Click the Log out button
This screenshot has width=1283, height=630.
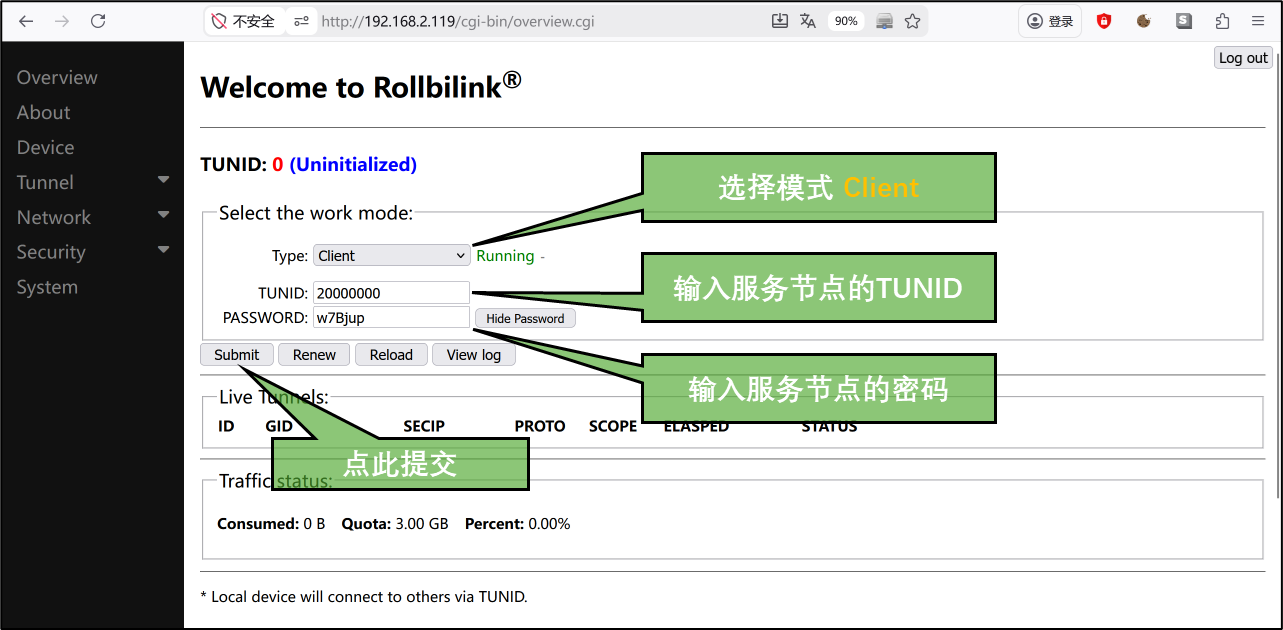[1243, 58]
